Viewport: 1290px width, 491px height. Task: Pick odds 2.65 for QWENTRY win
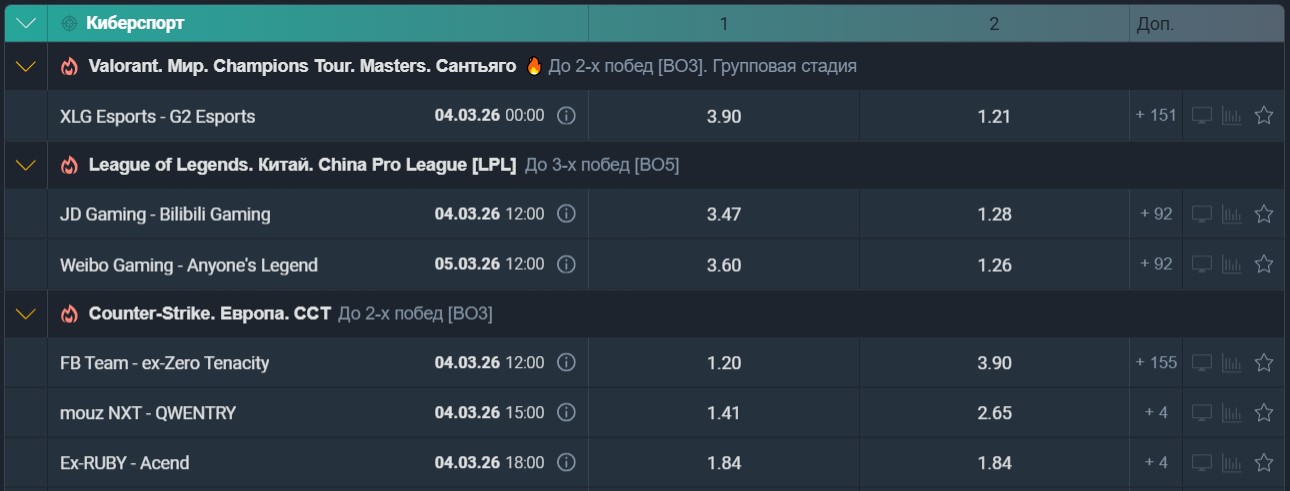point(994,413)
